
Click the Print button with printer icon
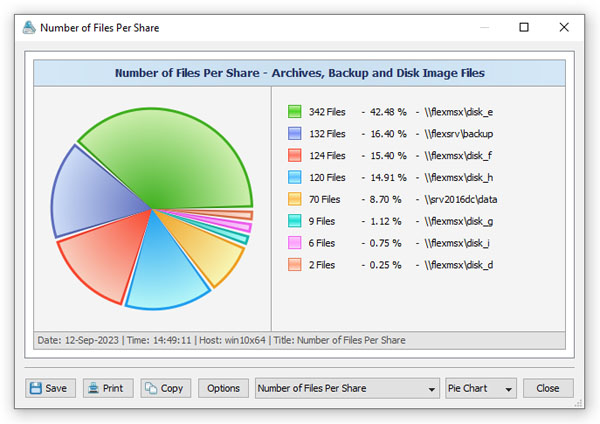click(107, 388)
